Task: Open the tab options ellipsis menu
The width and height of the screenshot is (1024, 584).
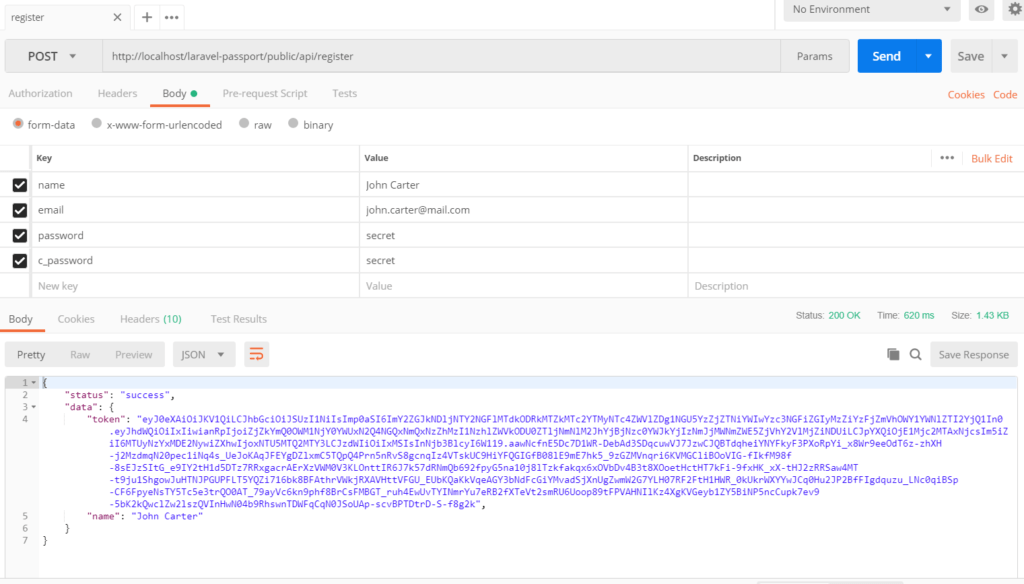Action: click(172, 18)
